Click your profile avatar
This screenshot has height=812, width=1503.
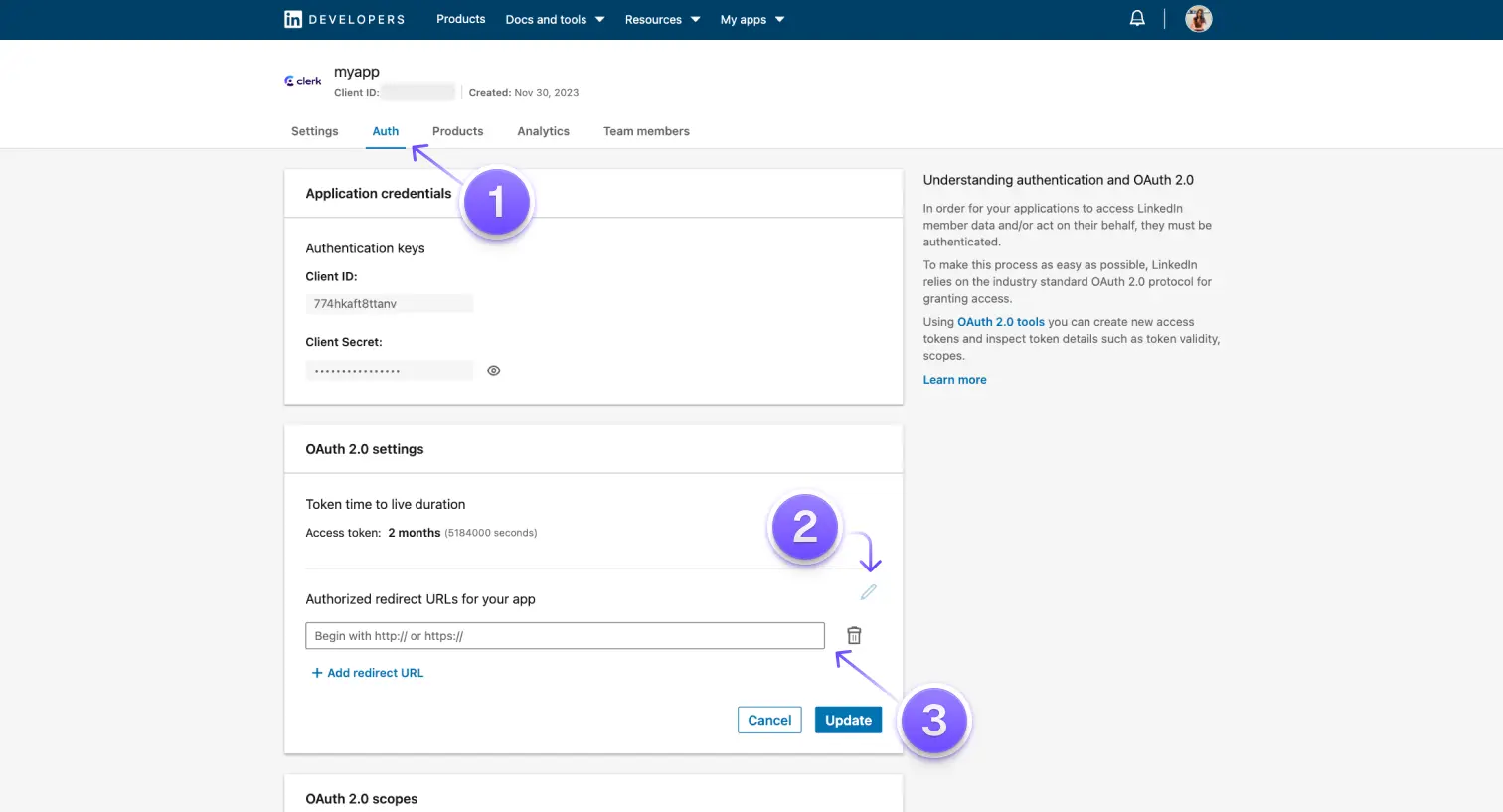[x=1198, y=18]
